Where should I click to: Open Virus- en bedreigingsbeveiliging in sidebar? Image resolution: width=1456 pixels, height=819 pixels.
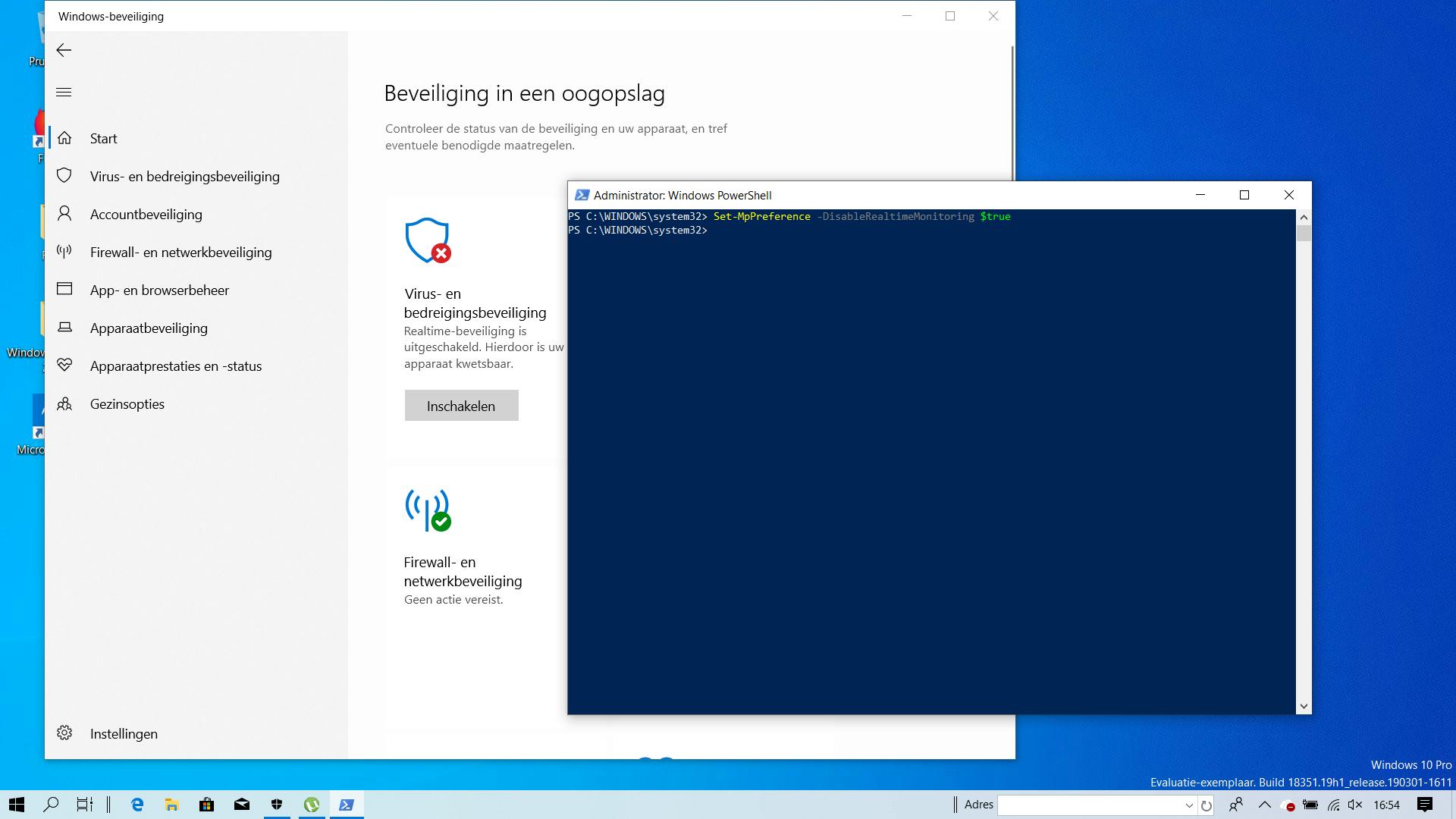click(x=184, y=176)
